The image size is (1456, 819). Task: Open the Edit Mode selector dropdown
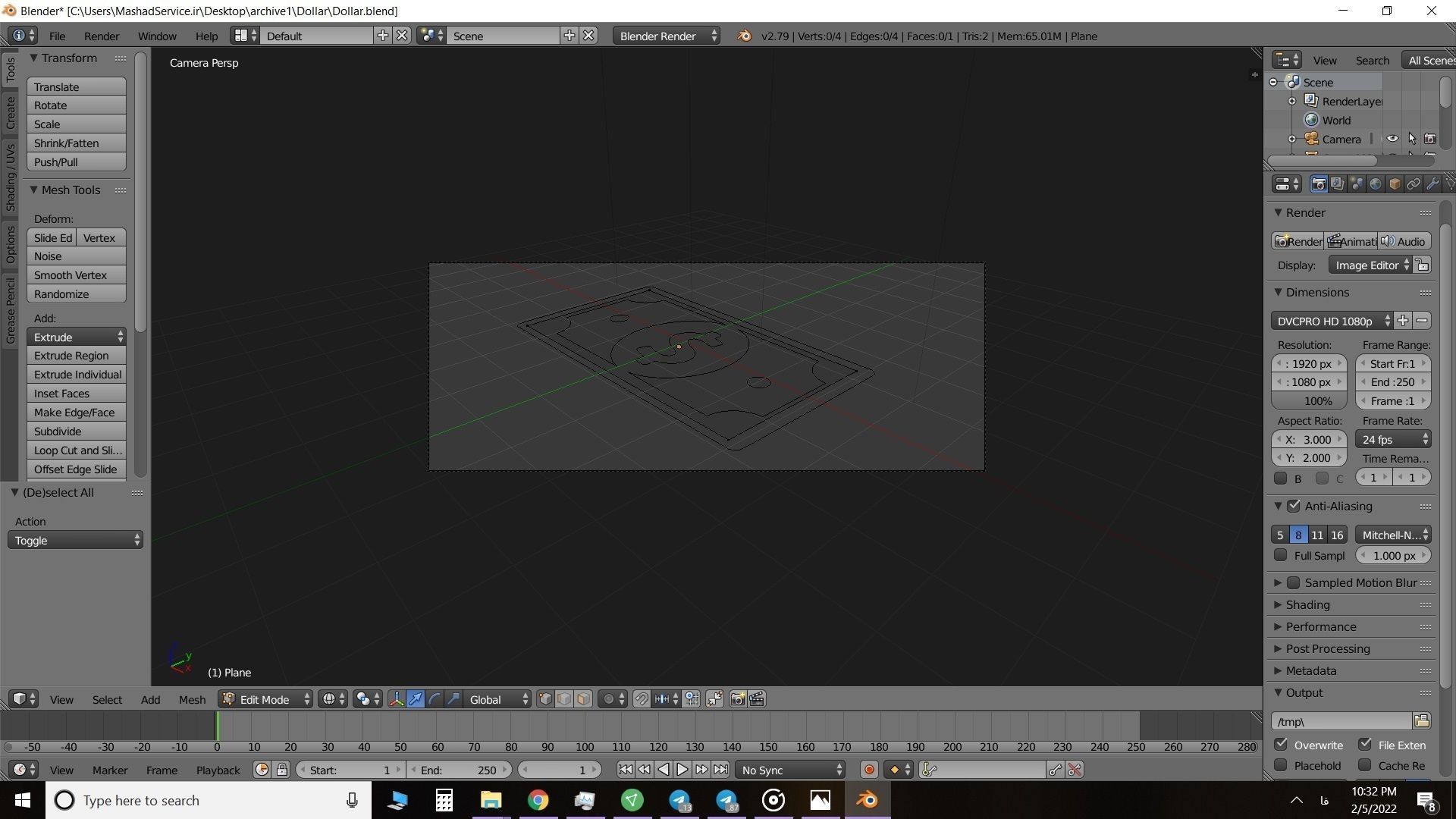[265, 699]
